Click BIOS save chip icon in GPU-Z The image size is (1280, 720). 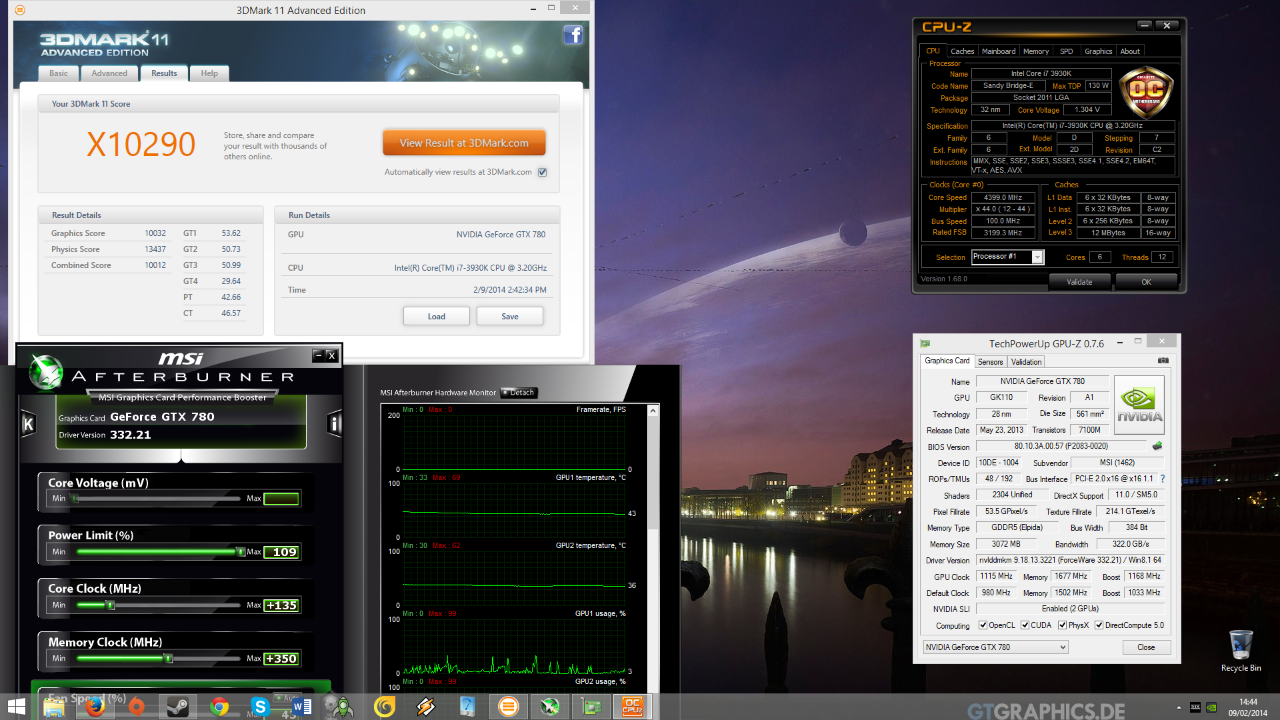point(1157,446)
